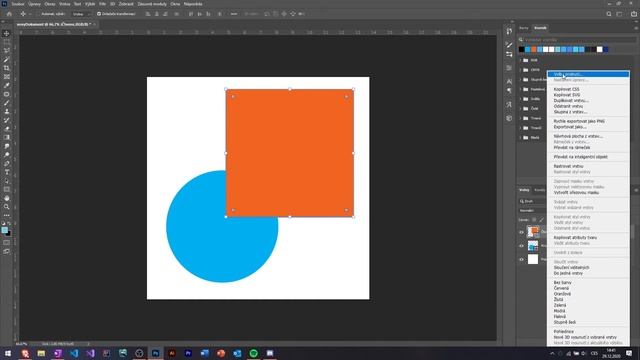The height and width of the screenshot is (360, 640).
Task: Expand the second swatch group folder
Action: tap(521, 70)
